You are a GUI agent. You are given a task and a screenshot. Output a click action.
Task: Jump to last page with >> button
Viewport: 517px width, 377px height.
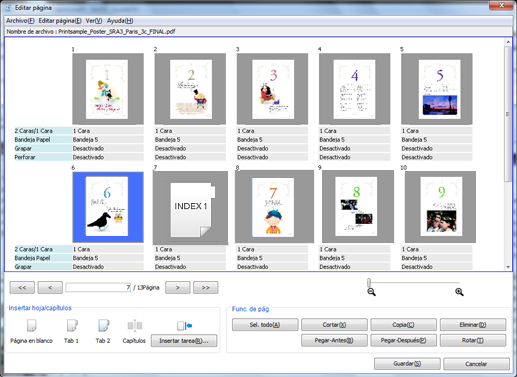(x=206, y=287)
